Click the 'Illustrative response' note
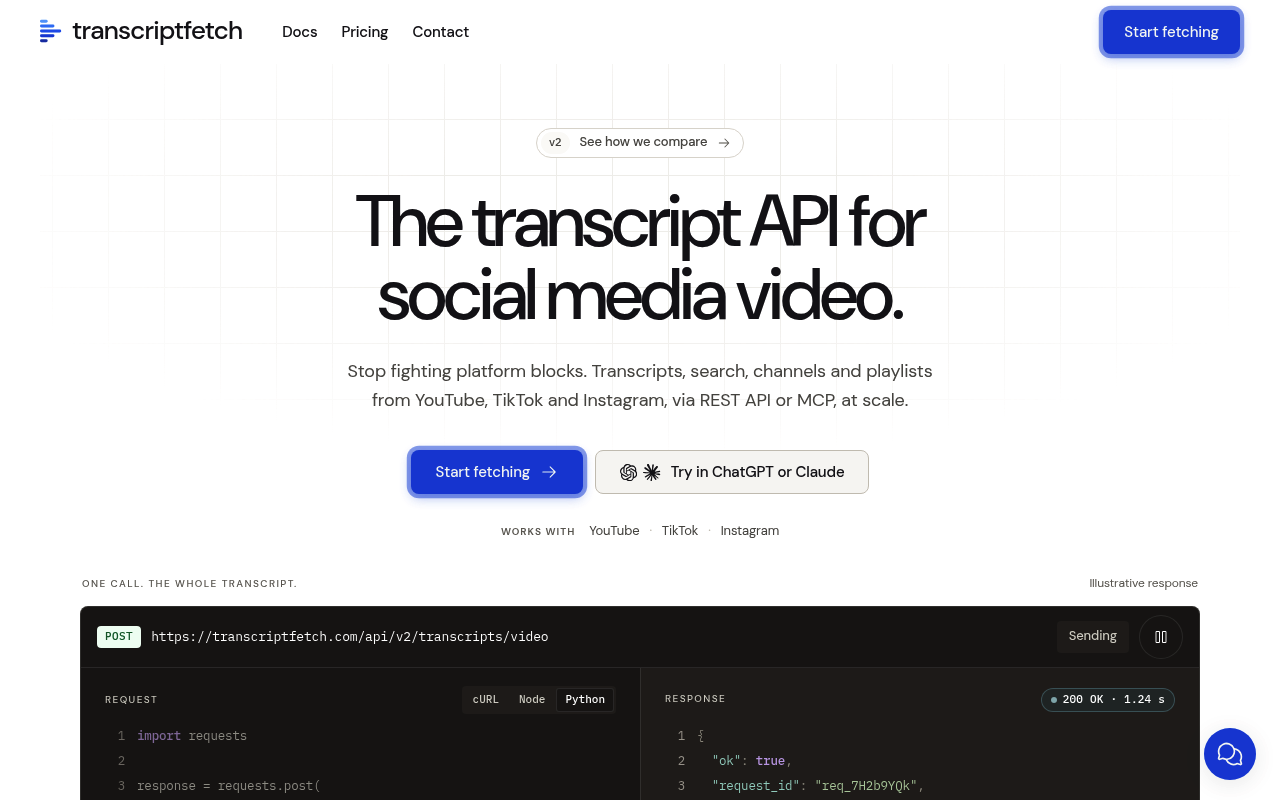 (1144, 583)
